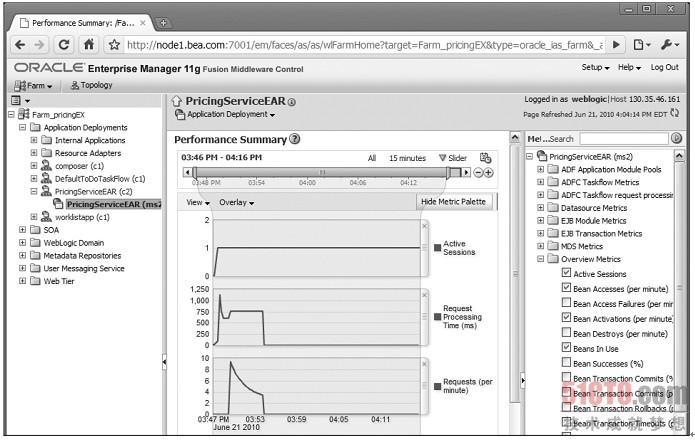
Task: Select the All time range link
Action: [371, 158]
